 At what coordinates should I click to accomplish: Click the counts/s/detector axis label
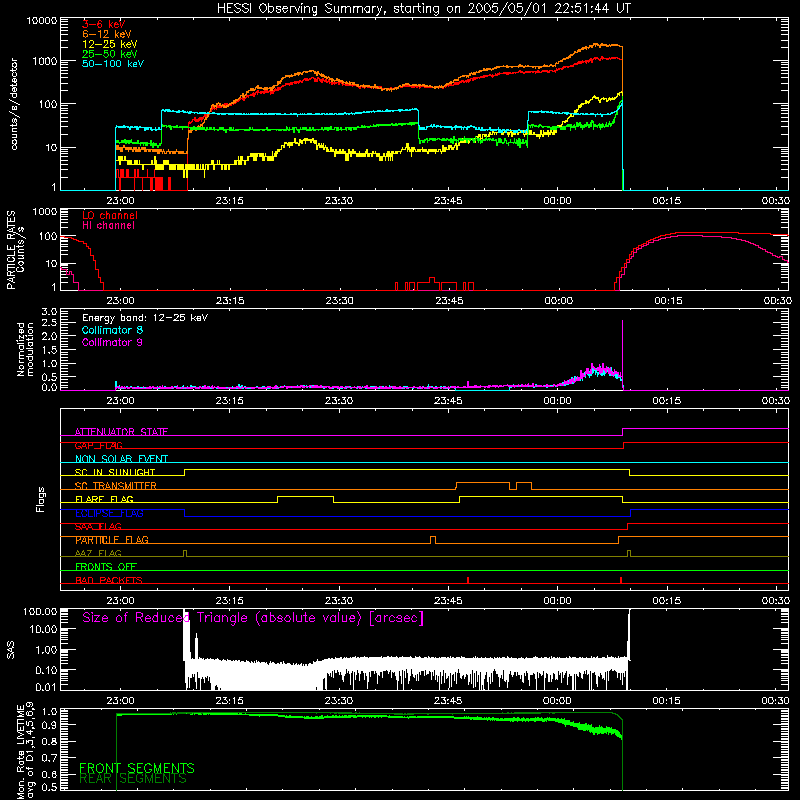(x=14, y=104)
